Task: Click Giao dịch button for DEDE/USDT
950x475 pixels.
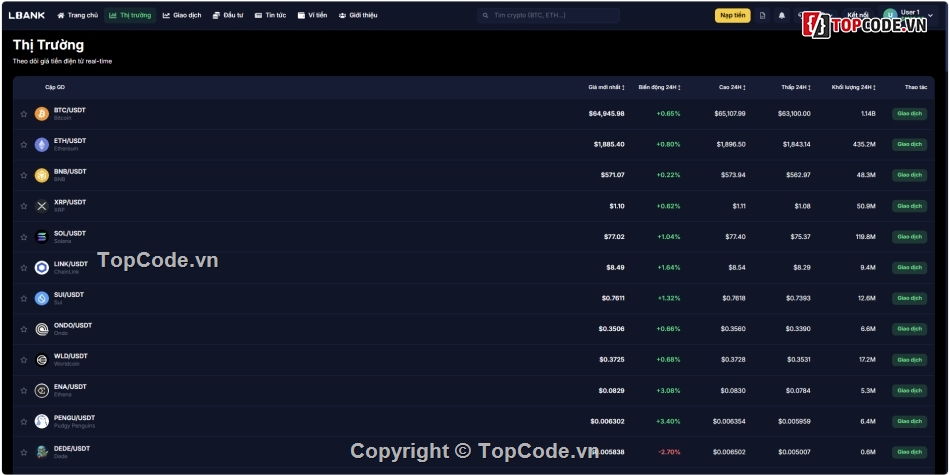Action: pyautogui.click(x=909, y=452)
